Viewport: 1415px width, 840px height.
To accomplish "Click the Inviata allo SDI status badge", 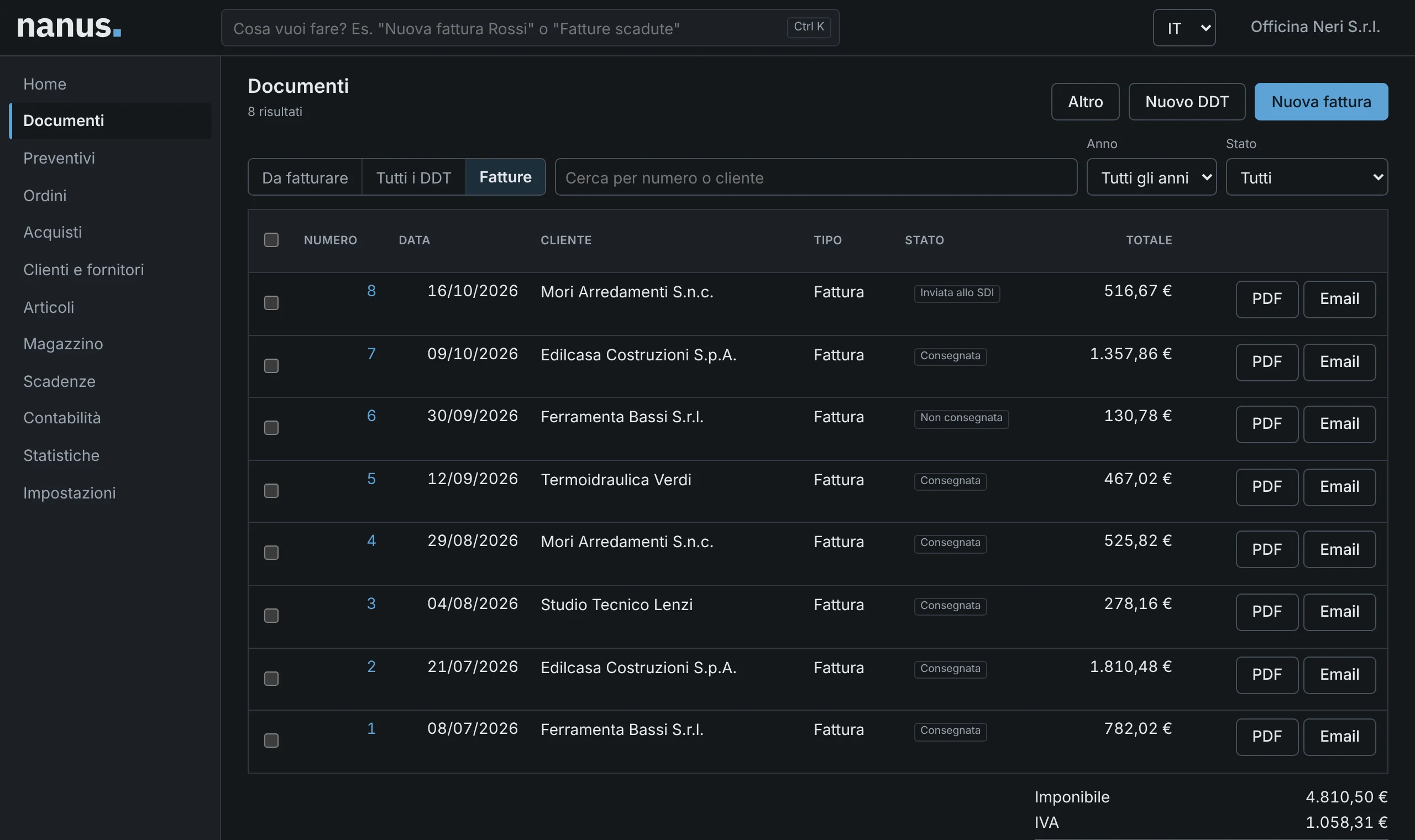I will [957, 293].
